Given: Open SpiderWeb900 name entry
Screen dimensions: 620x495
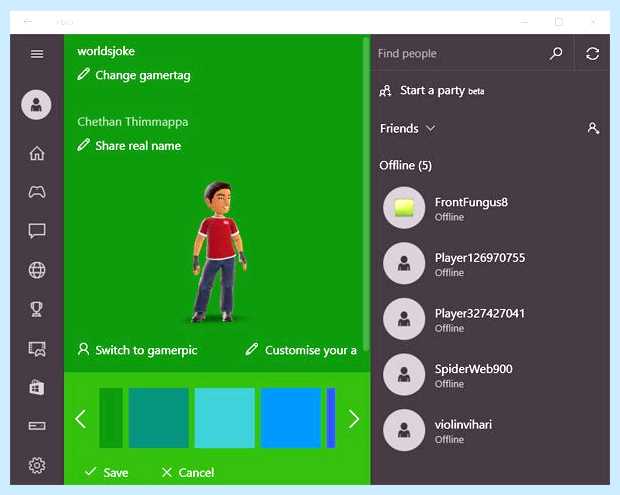Looking at the screenshot, I should tap(473, 369).
